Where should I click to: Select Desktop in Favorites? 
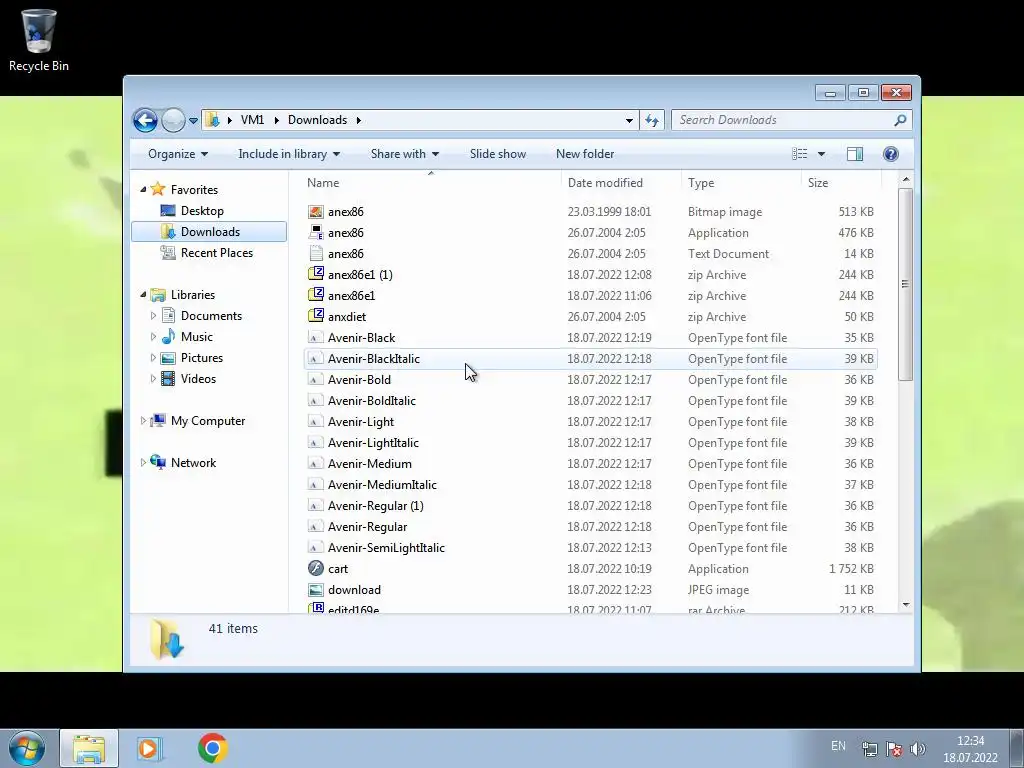click(202, 211)
